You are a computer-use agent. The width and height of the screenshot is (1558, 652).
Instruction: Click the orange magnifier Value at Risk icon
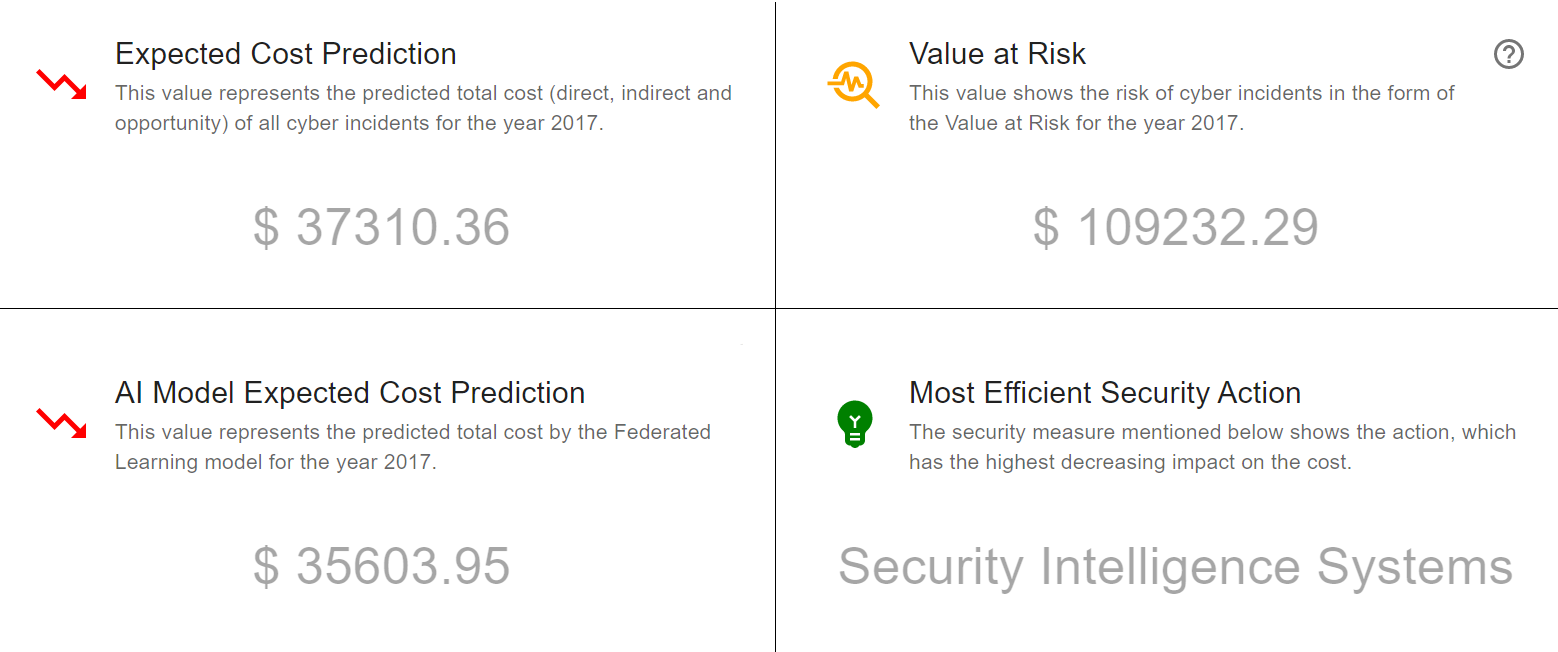pyautogui.click(x=853, y=84)
